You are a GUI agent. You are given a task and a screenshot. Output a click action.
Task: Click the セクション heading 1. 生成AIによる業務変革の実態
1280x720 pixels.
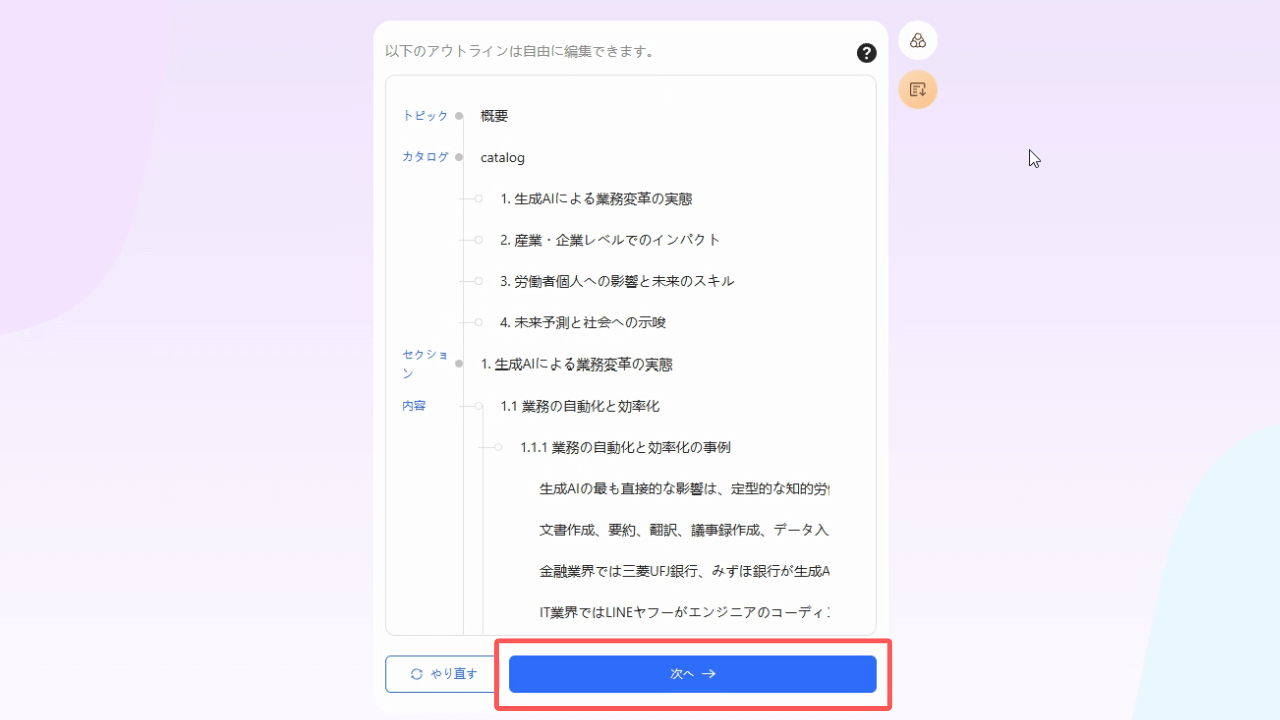pyautogui.click(x=576, y=364)
